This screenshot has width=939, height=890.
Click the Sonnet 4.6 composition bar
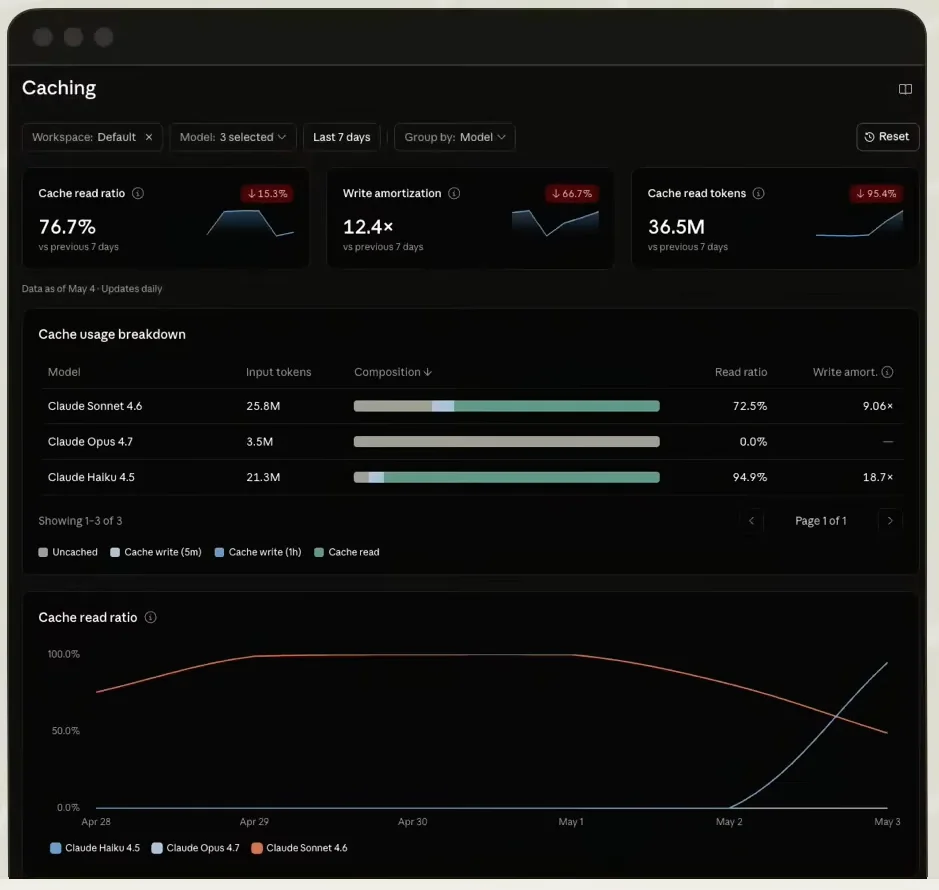(507, 406)
